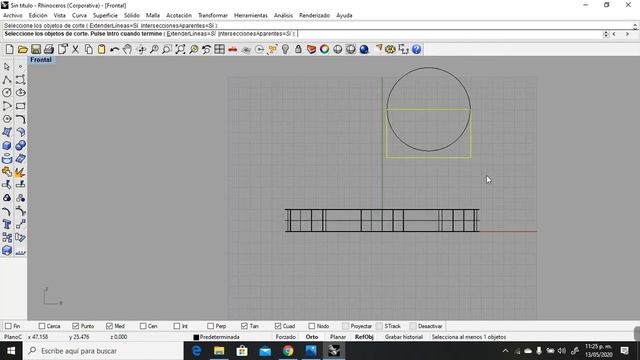The width and height of the screenshot is (640, 360).
Task: Toggle Forzado grid snap in status bar
Action: pos(285,337)
